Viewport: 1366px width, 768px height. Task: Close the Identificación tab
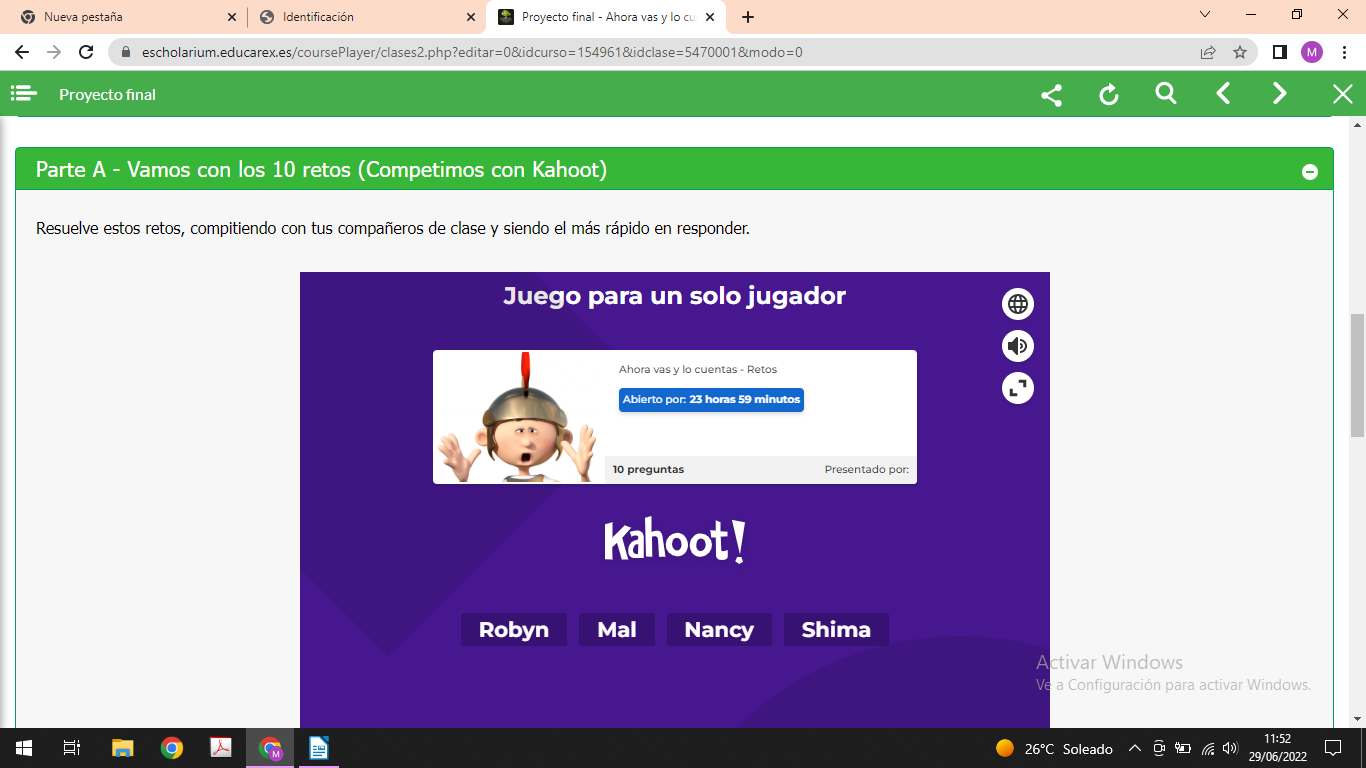pyautogui.click(x=471, y=17)
